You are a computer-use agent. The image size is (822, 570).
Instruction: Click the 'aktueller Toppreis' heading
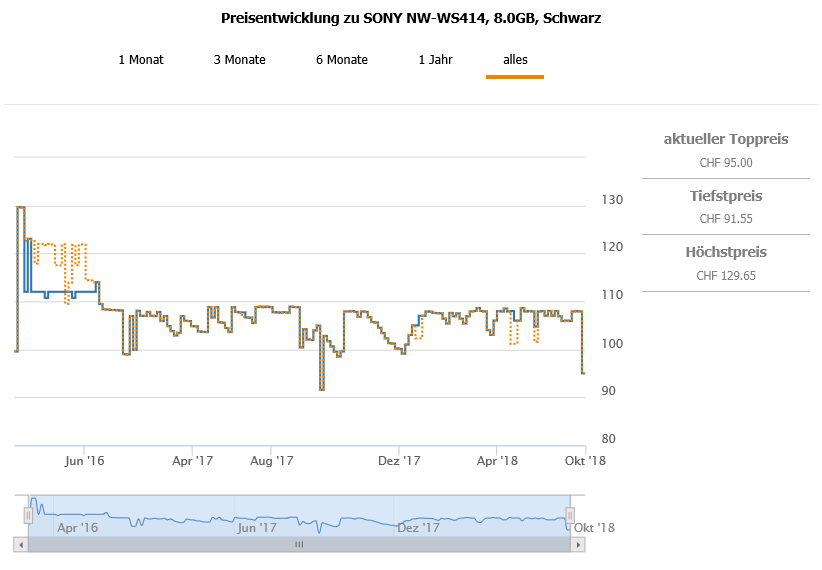coord(725,139)
